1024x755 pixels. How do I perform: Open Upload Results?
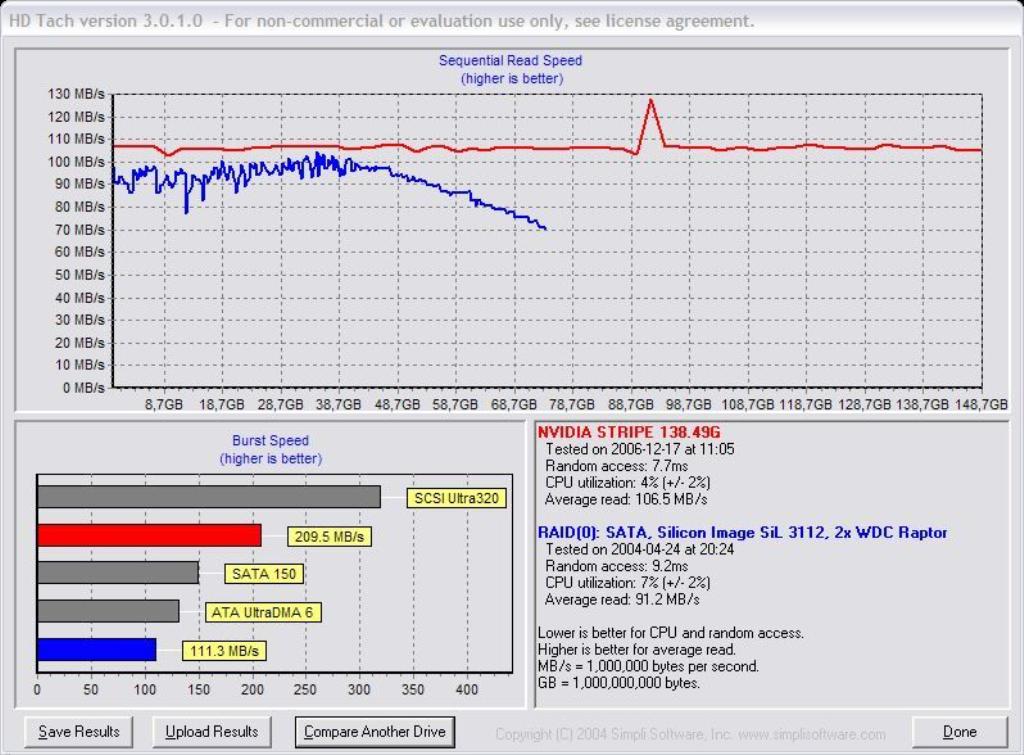point(212,731)
